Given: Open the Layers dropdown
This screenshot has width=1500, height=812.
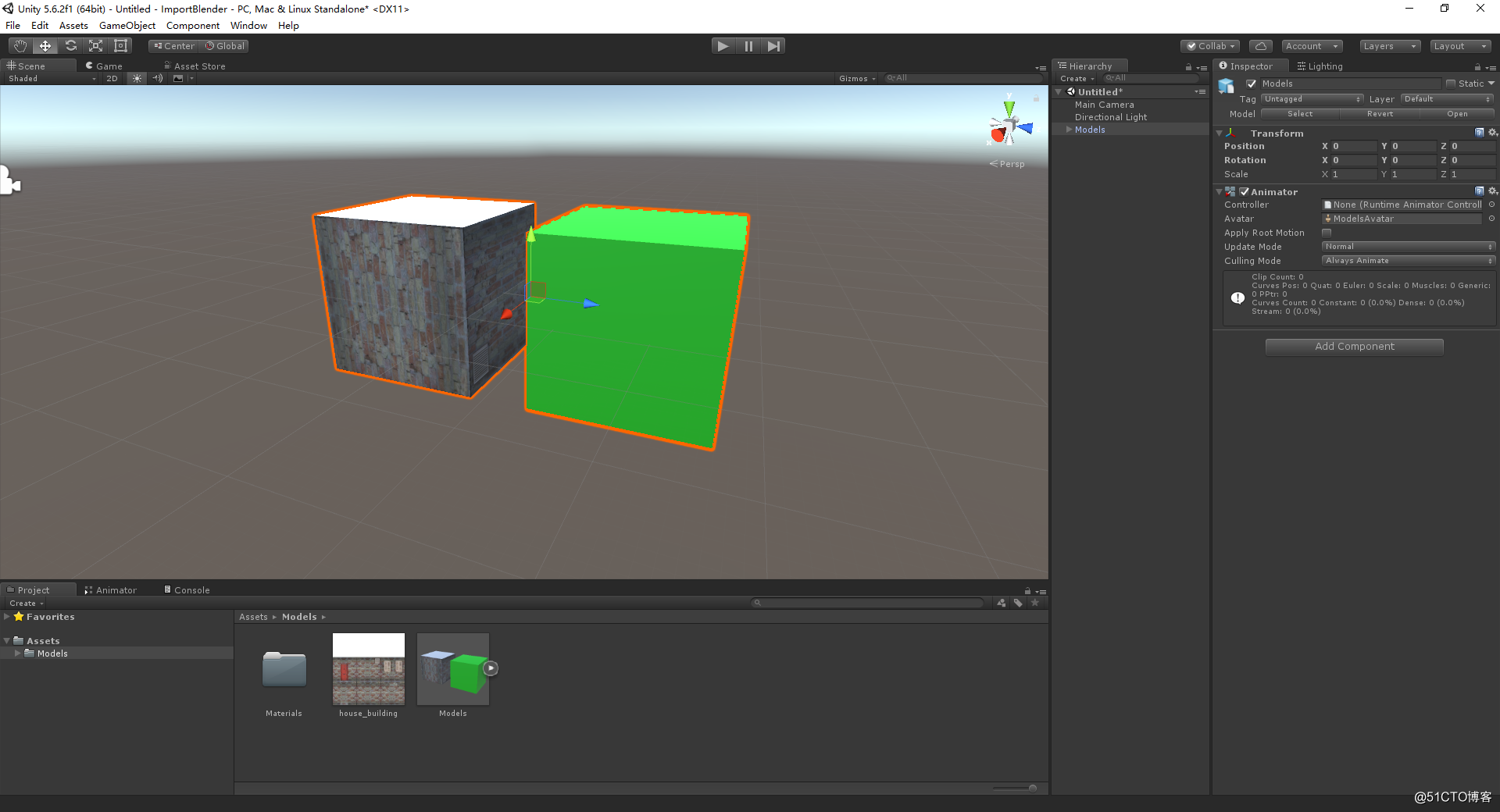Looking at the screenshot, I should click(1389, 46).
